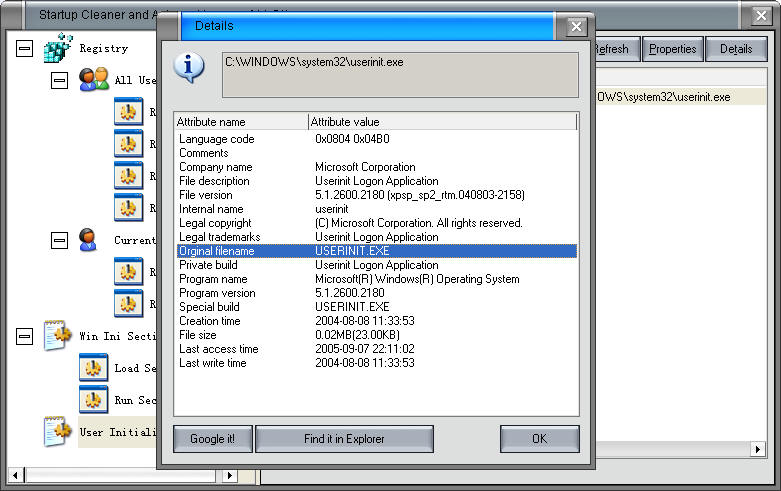Click the Details toolbar button

click(x=735, y=49)
